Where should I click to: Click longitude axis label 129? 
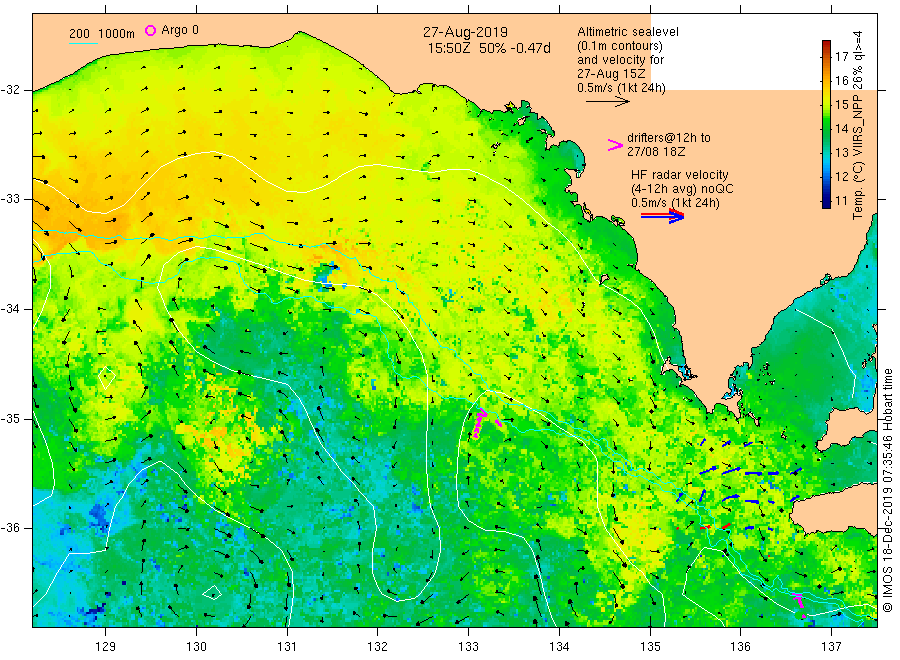coord(106,647)
